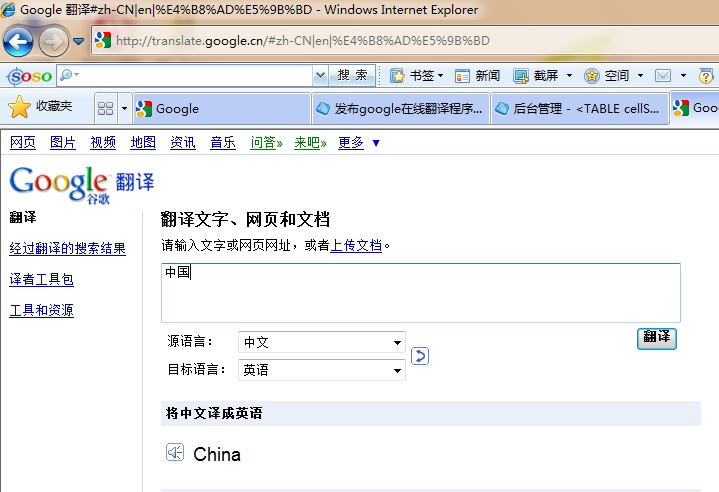The image size is (719, 492).
Task: Click the 翻译 translate button
Action: click(x=657, y=338)
